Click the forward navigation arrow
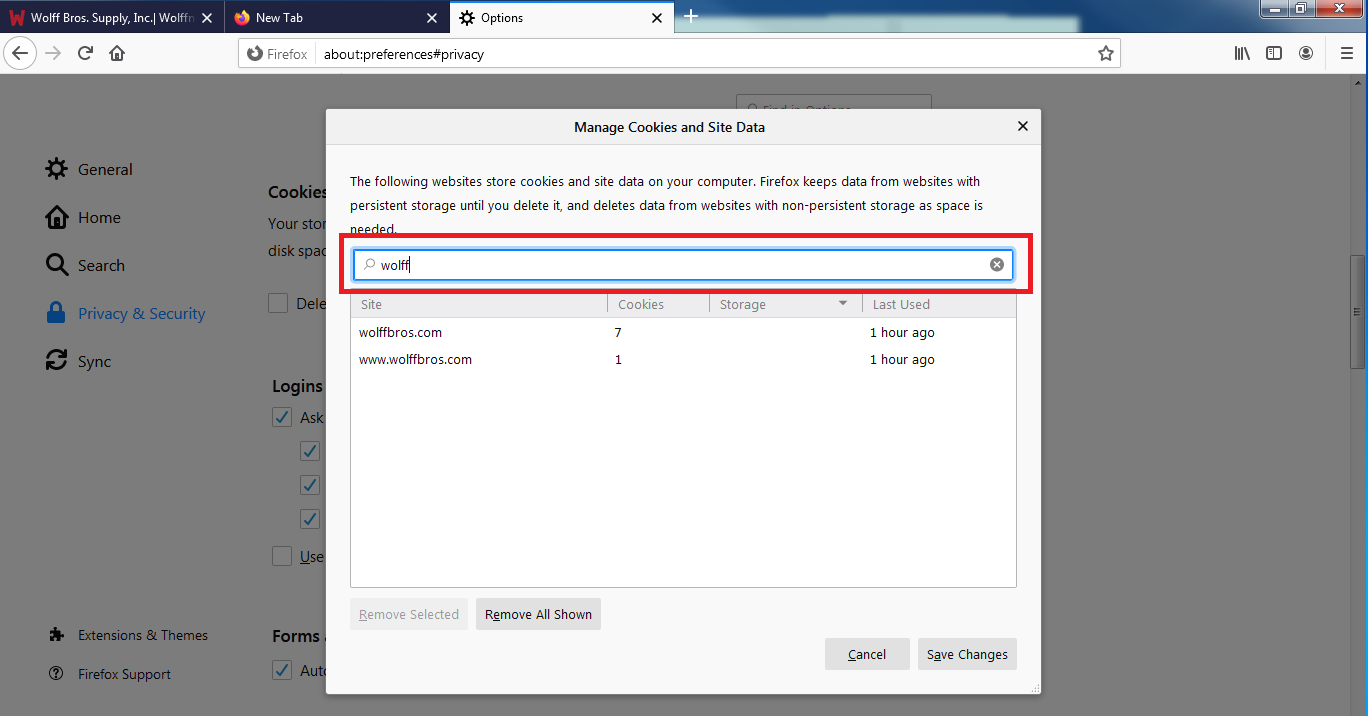The image size is (1368, 716). click(54, 54)
